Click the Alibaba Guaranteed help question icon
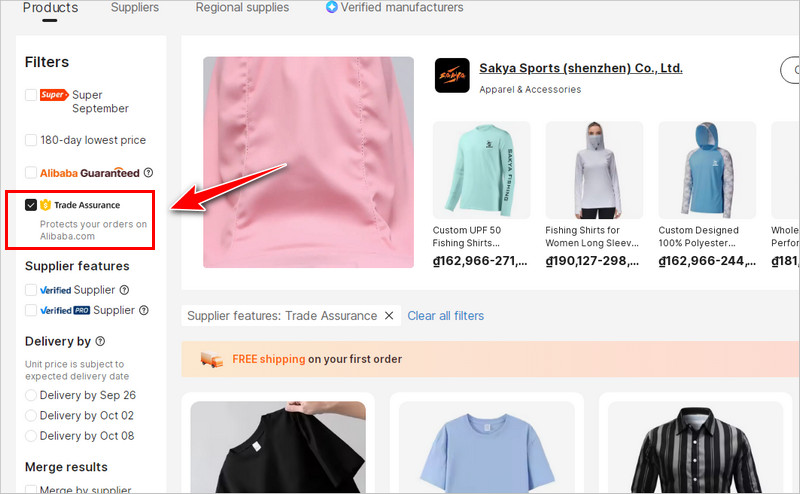The image size is (800, 494). point(148,172)
